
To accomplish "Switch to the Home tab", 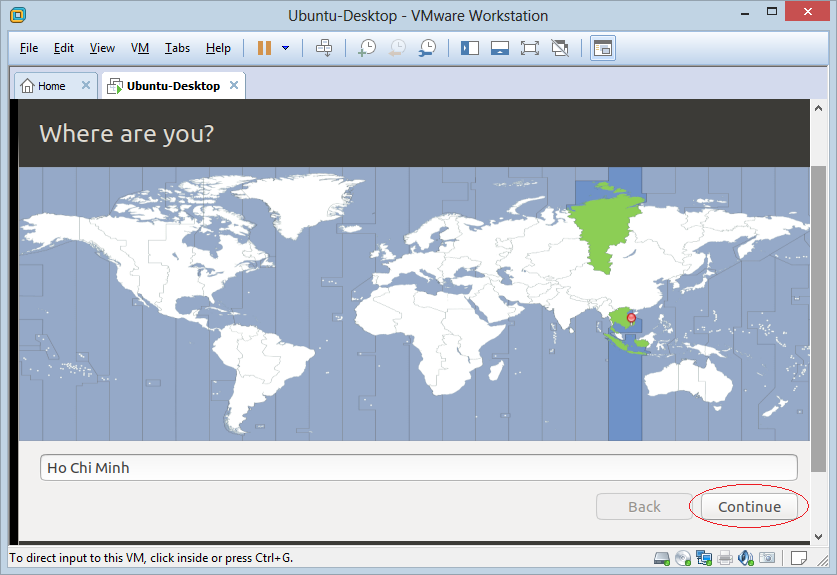I will (x=51, y=86).
